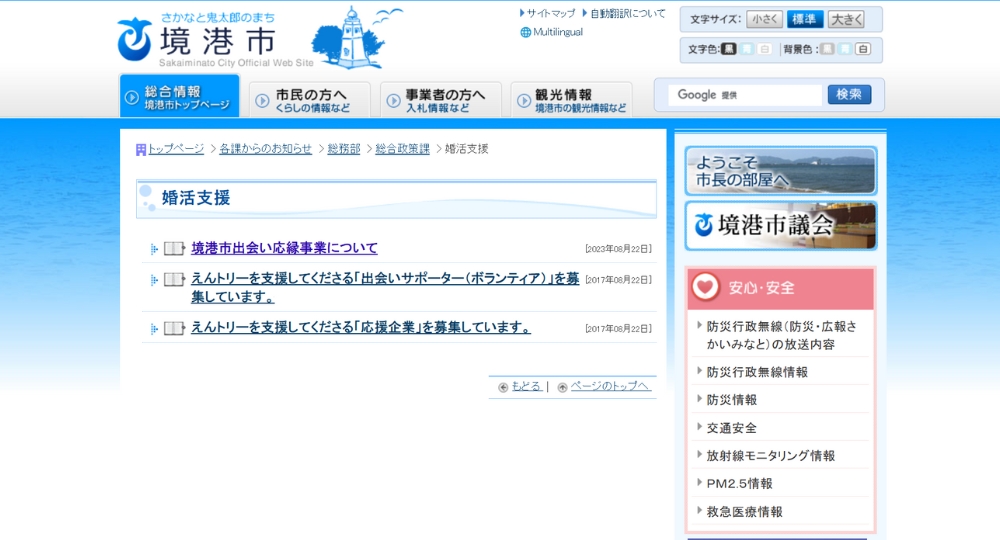Go to トップページ breadcrumb link

click(176, 149)
